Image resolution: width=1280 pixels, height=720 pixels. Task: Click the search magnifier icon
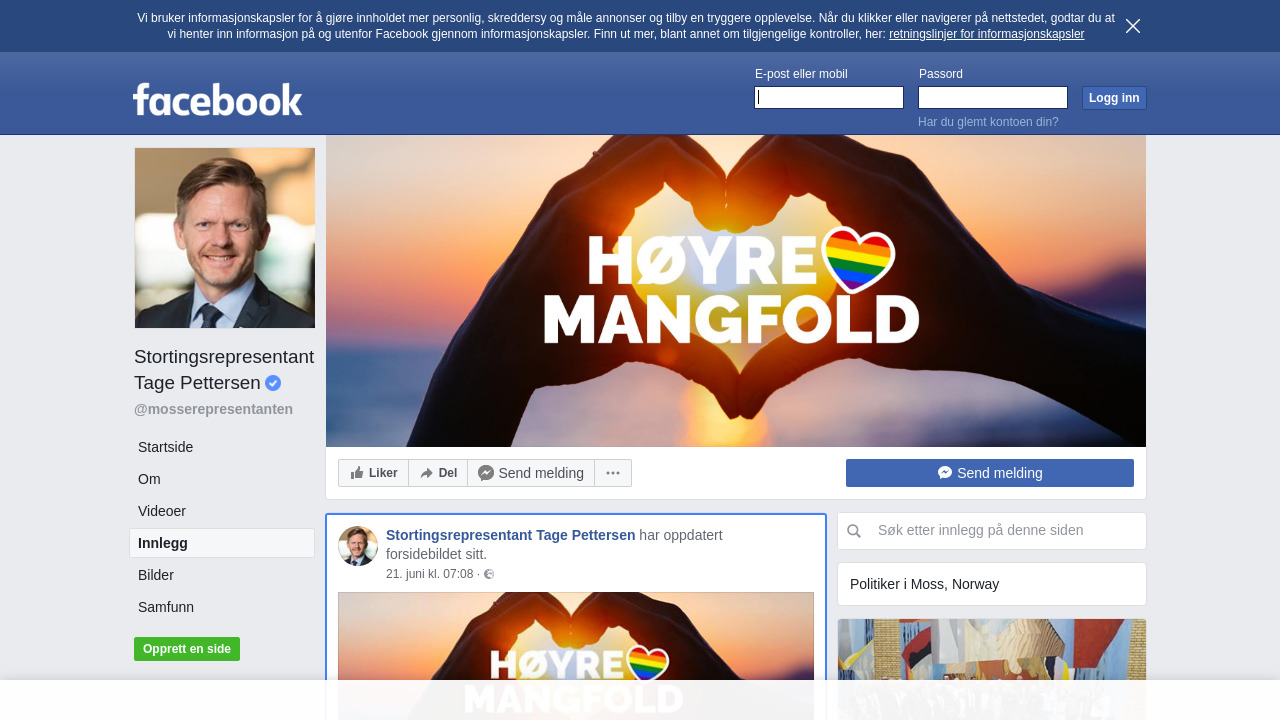(x=854, y=531)
